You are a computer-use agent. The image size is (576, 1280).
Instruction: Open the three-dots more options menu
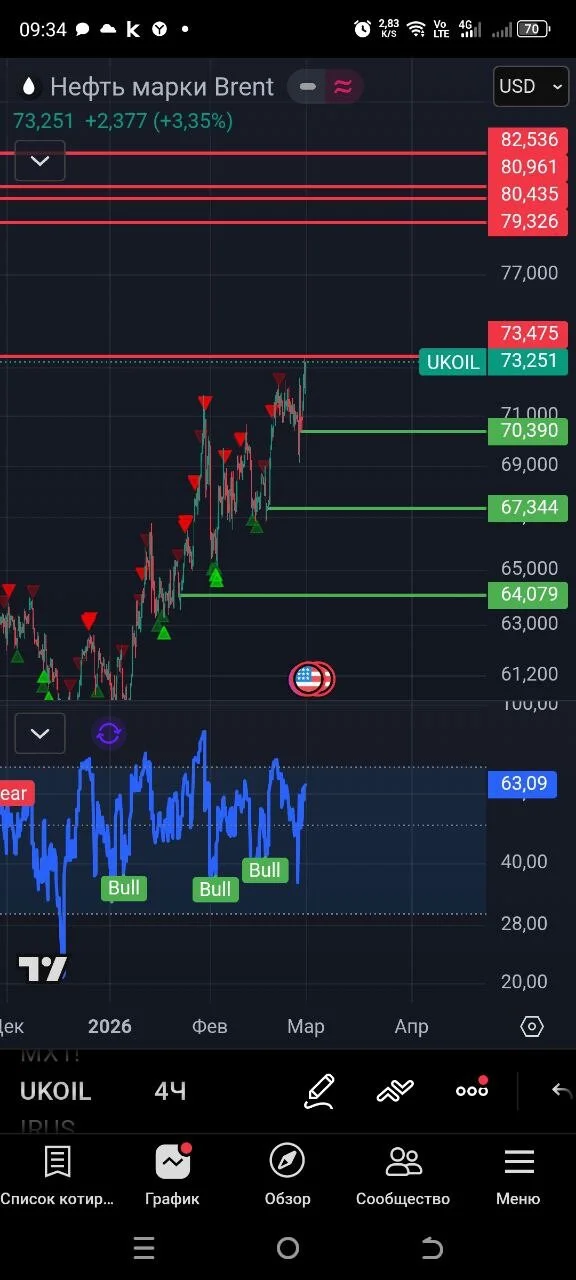472,1089
